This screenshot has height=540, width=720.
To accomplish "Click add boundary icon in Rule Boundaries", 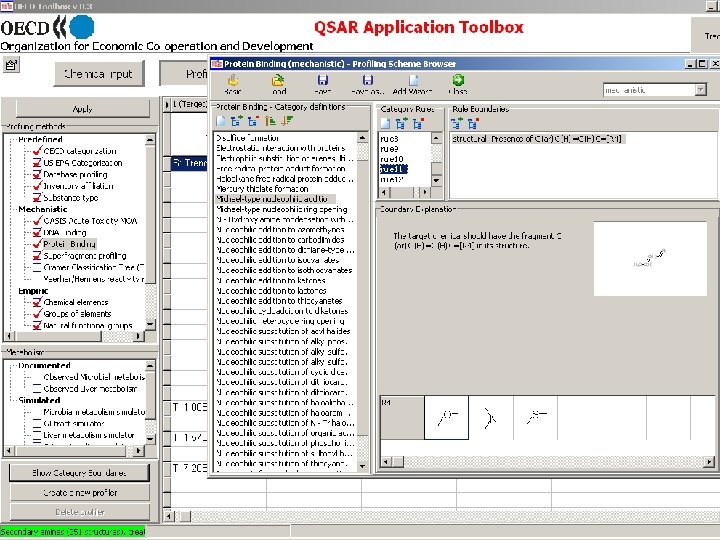I will tap(457, 123).
